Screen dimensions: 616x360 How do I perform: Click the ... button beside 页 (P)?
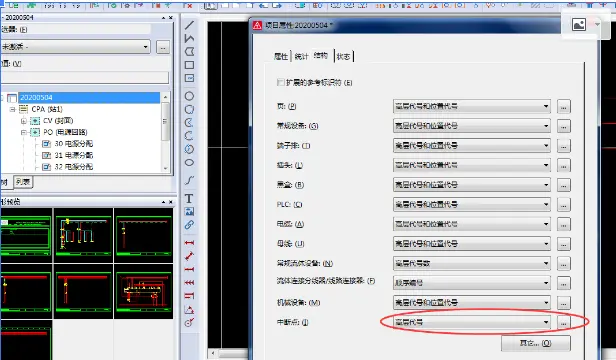pyautogui.click(x=563, y=107)
